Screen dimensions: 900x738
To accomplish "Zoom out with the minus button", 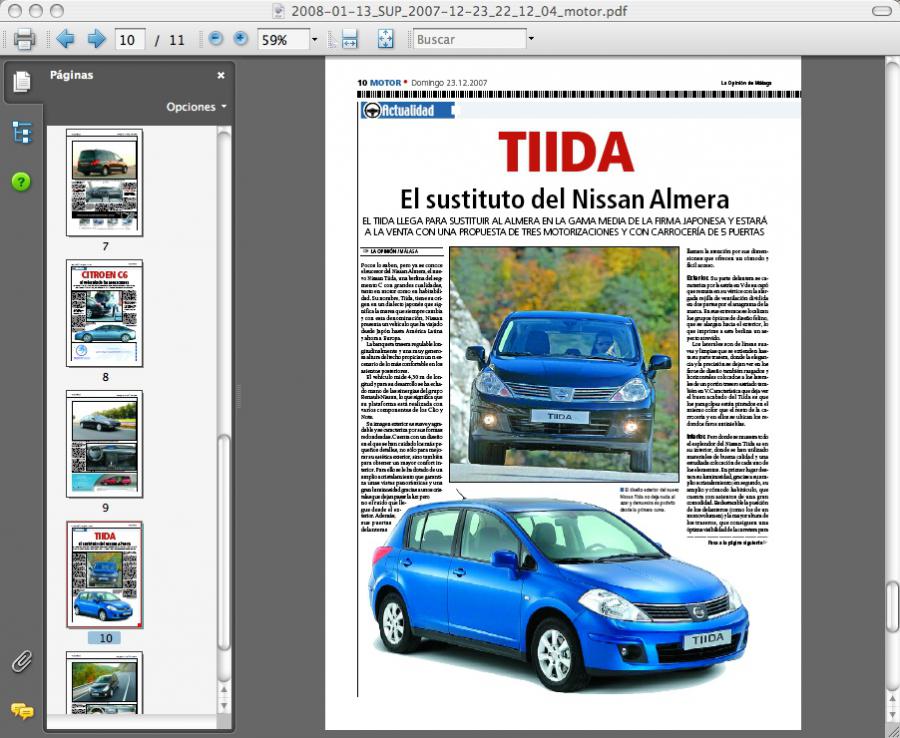I will coord(216,38).
